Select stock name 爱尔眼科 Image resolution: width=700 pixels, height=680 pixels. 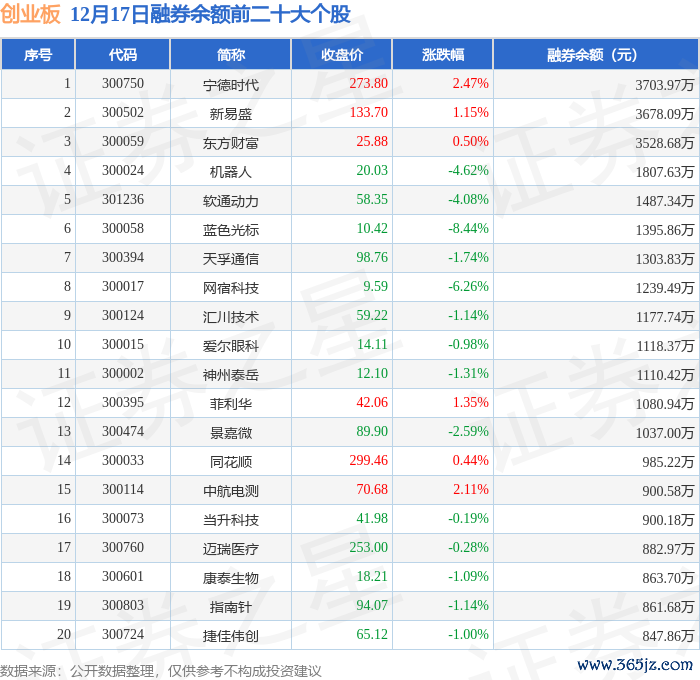tap(230, 346)
